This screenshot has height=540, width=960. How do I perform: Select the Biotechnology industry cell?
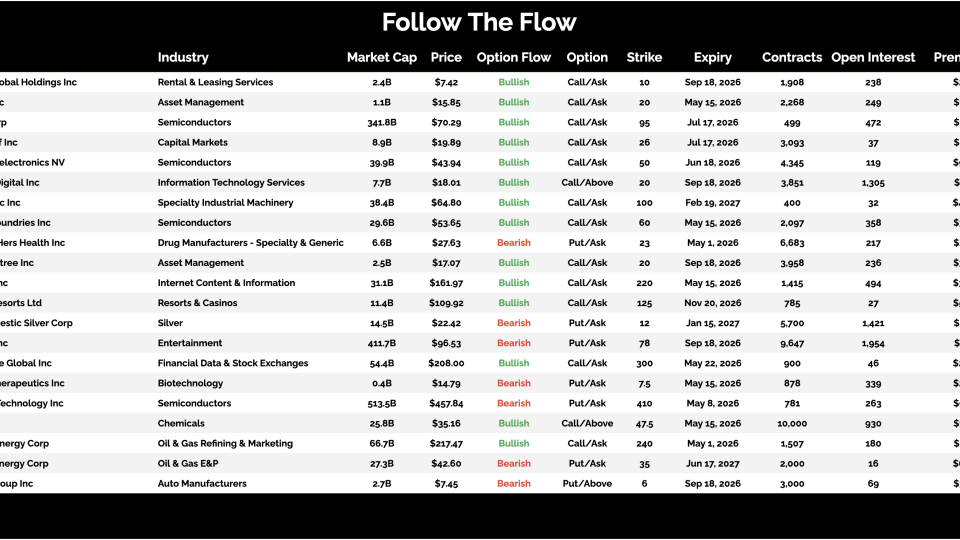pos(190,383)
